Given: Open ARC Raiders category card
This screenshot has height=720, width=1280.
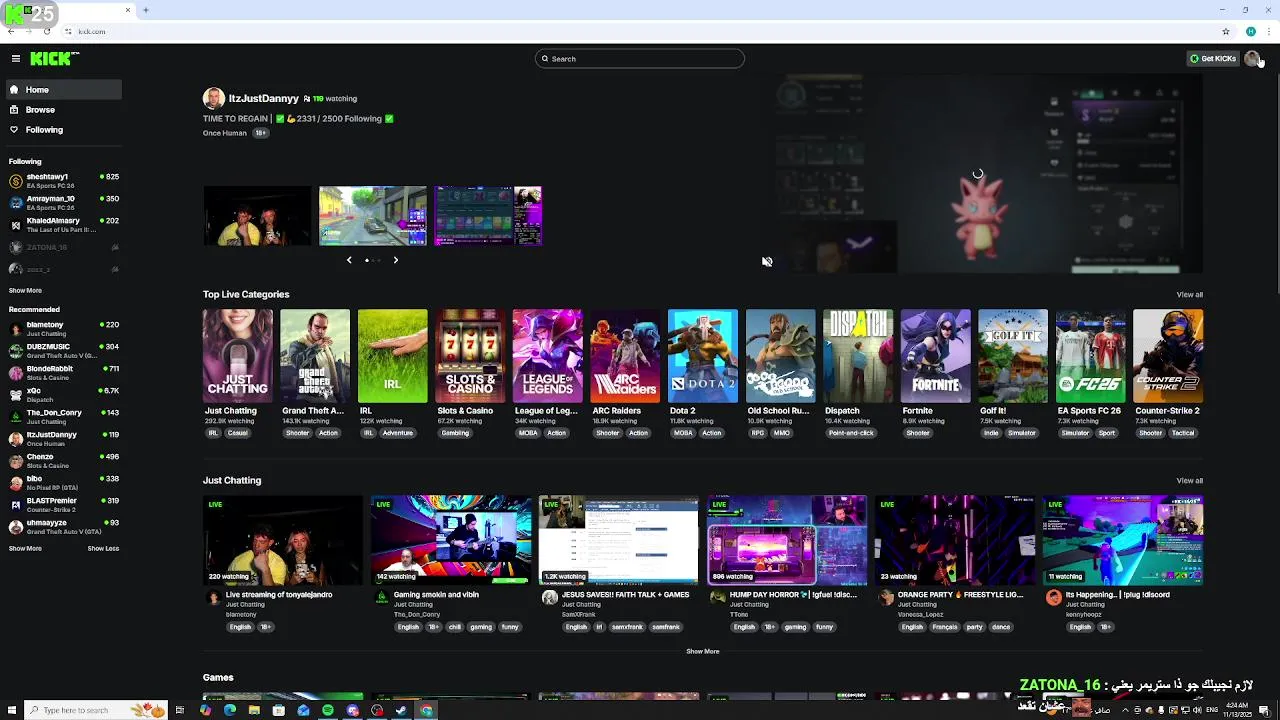Looking at the screenshot, I should (x=625, y=356).
